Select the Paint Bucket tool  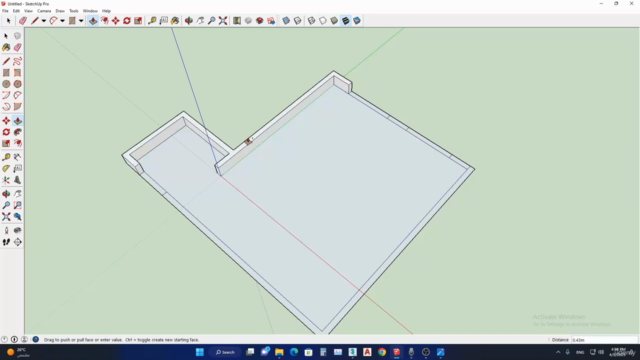click(x=6, y=47)
